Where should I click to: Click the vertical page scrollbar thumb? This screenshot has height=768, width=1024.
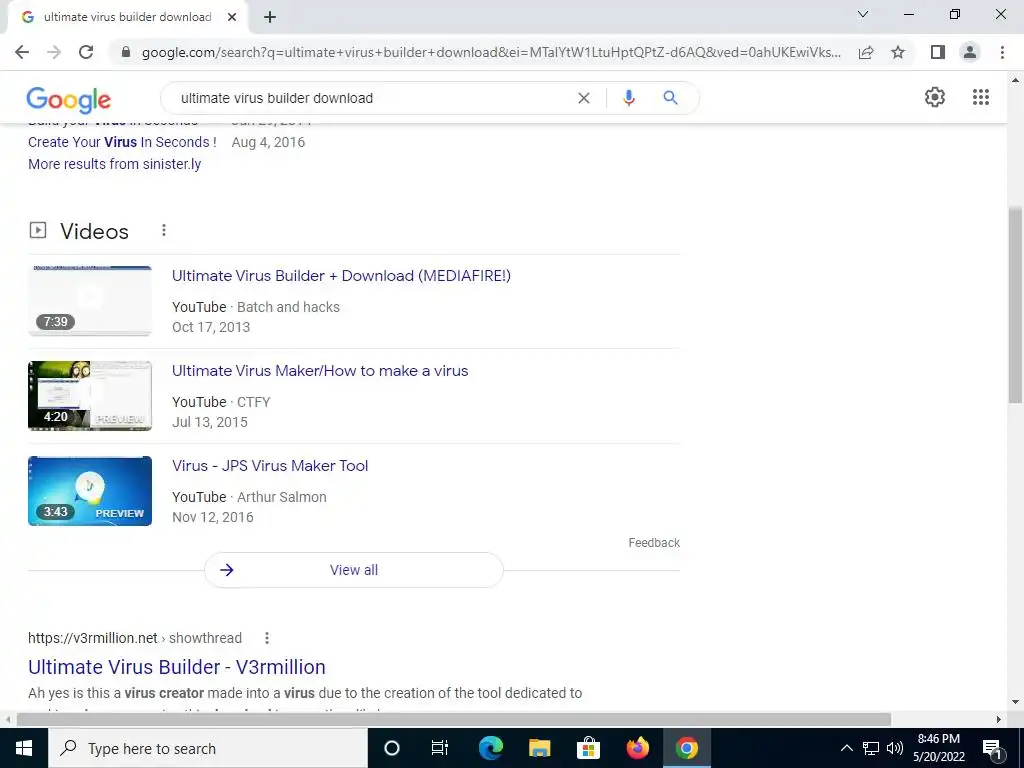[x=1016, y=306]
